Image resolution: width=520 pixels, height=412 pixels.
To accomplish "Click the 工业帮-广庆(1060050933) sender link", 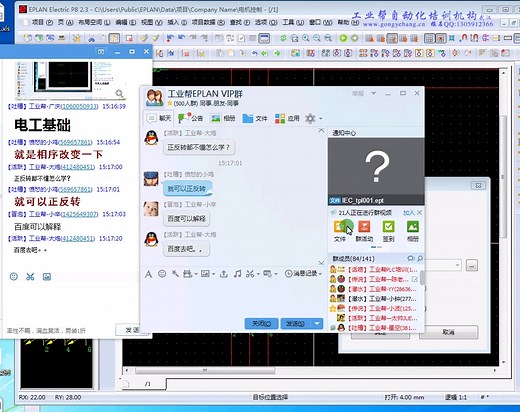I will (x=63, y=106).
